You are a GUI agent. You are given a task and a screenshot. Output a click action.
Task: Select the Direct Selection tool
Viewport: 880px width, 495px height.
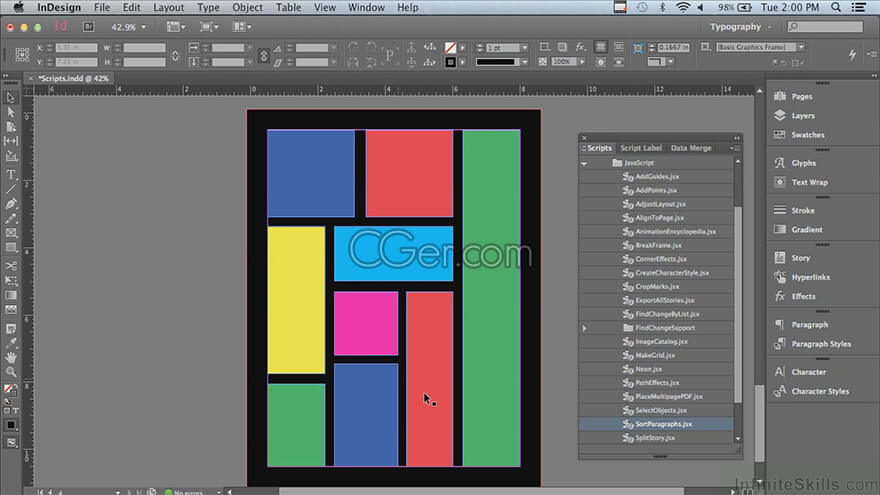click(11, 112)
